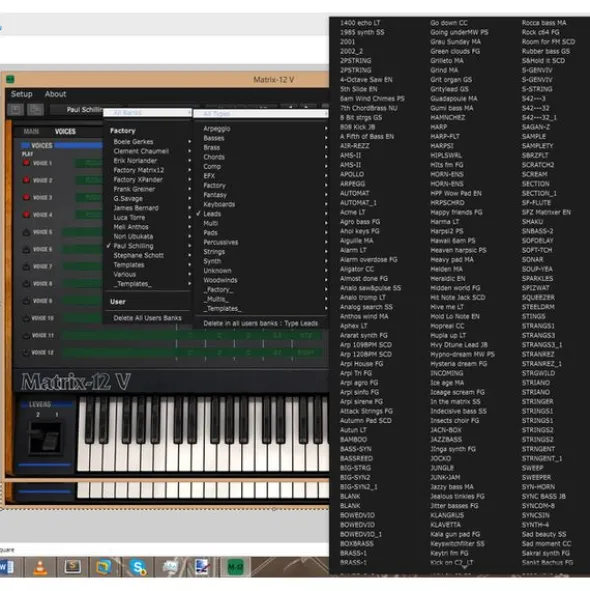Switch to the MAIN tab
590x591 pixels.
pyautogui.click(x=31, y=132)
